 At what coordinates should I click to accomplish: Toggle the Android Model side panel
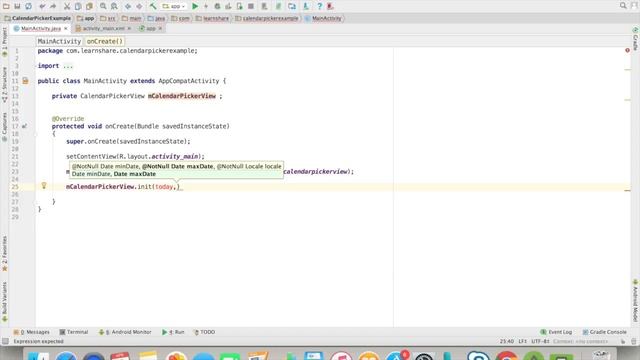[x=635, y=301]
